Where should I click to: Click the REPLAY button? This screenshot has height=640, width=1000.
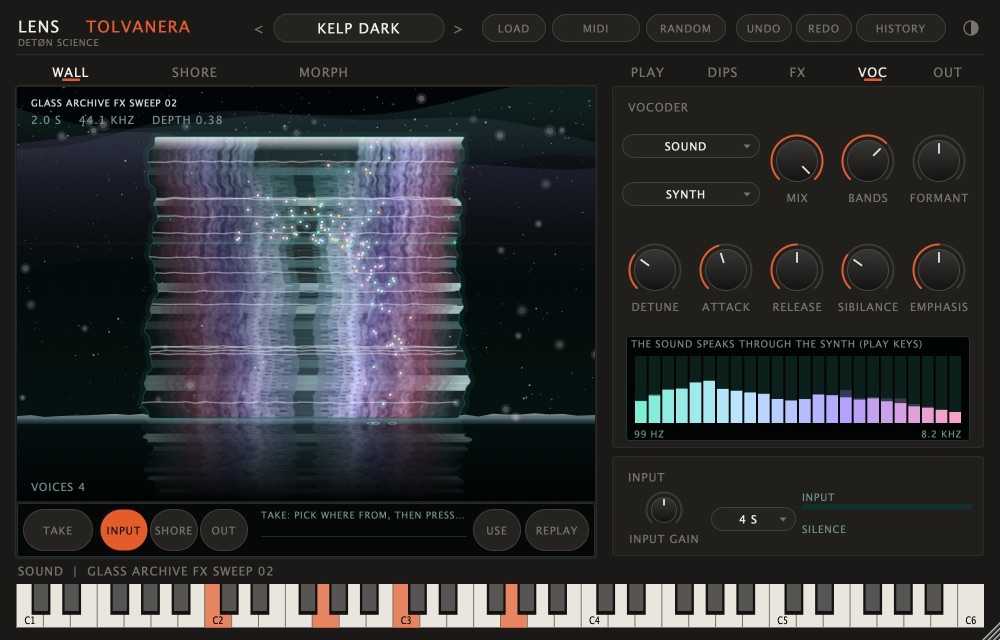point(557,530)
